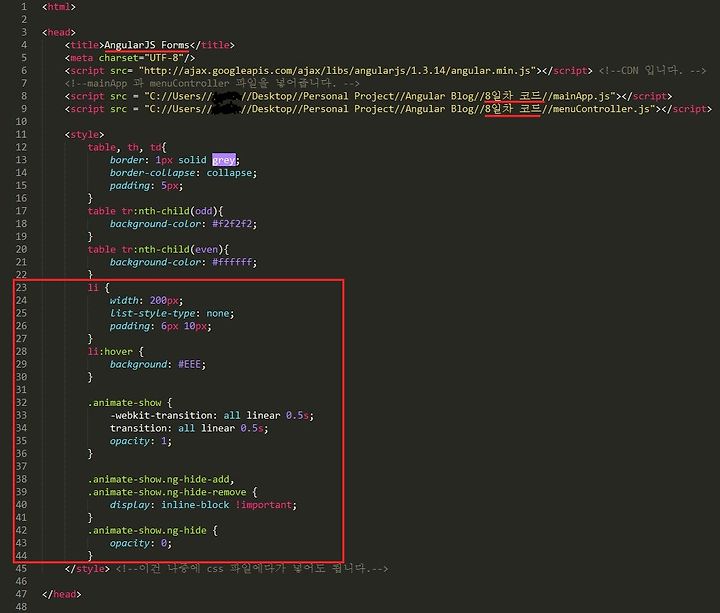Screen dimensions: 720x613
Task: Click the 'table, th, td{' selector
Action: pos(127,147)
